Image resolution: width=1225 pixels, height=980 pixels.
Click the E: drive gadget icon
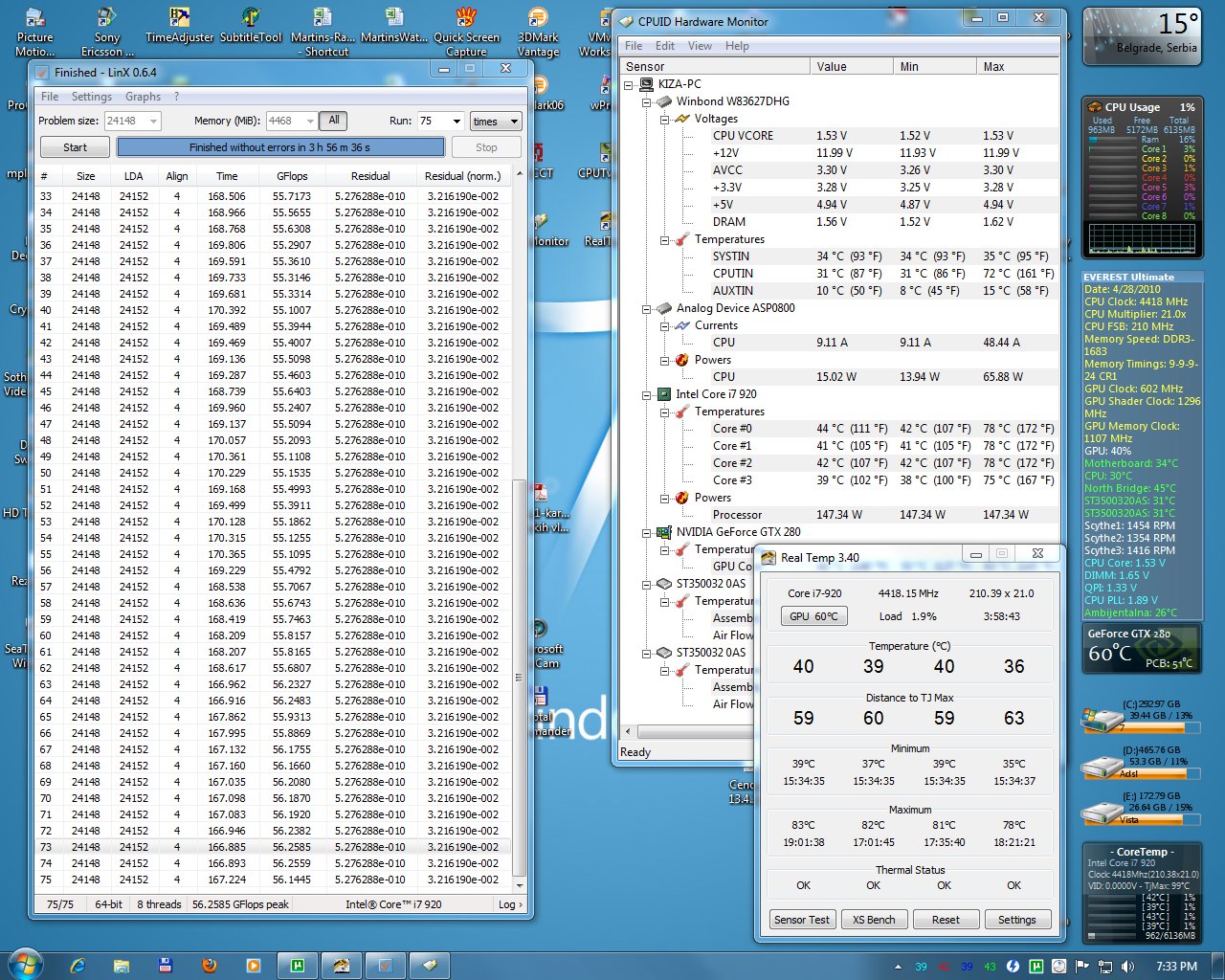1102,813
